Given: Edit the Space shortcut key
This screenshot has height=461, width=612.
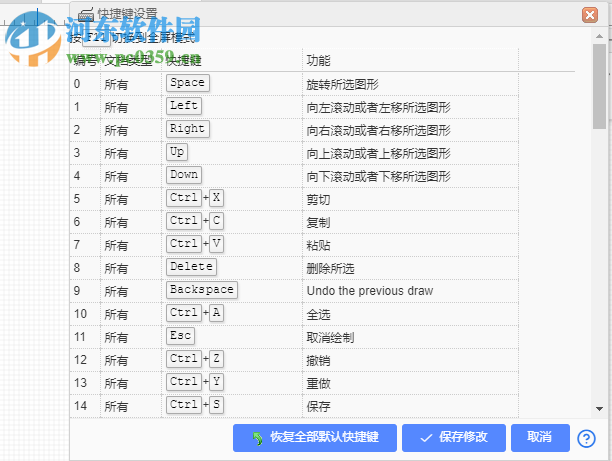Looking at the screenshot, I should point(188,83).
